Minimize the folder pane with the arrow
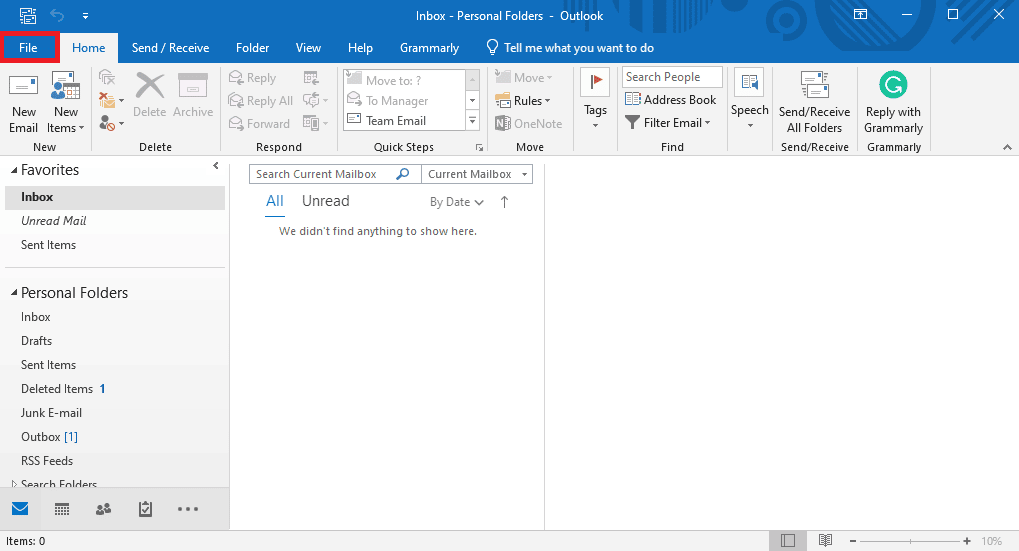1019x551 pixels. coord(216,166)
